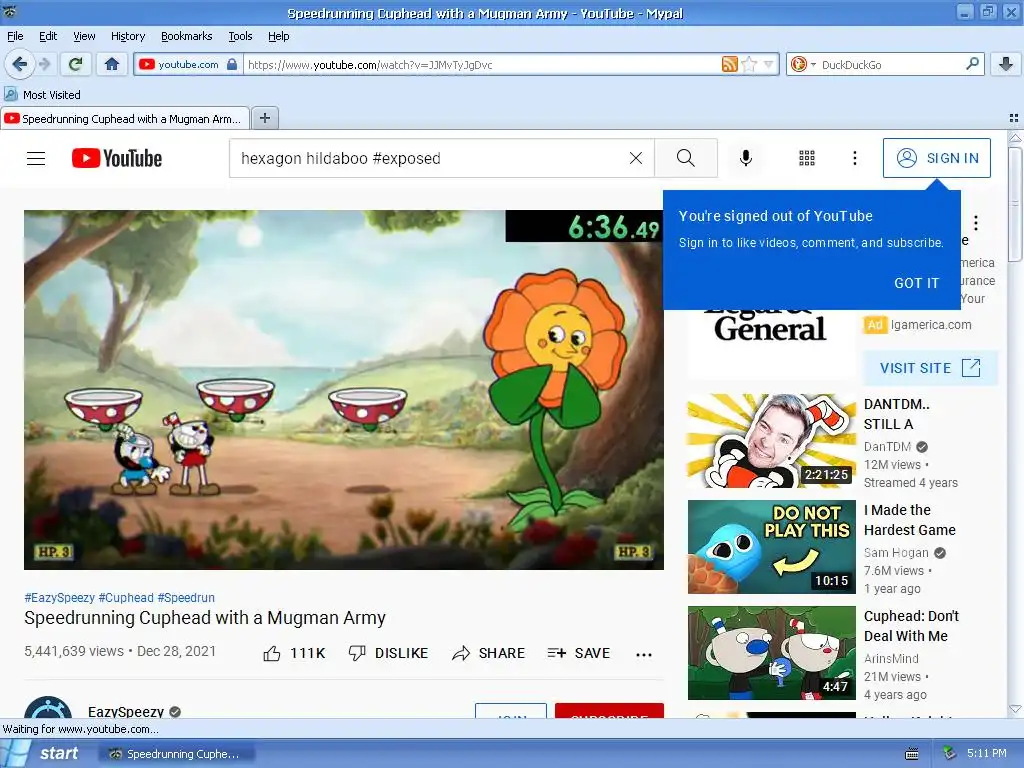Start voice search with the microphone

point(746,158)
